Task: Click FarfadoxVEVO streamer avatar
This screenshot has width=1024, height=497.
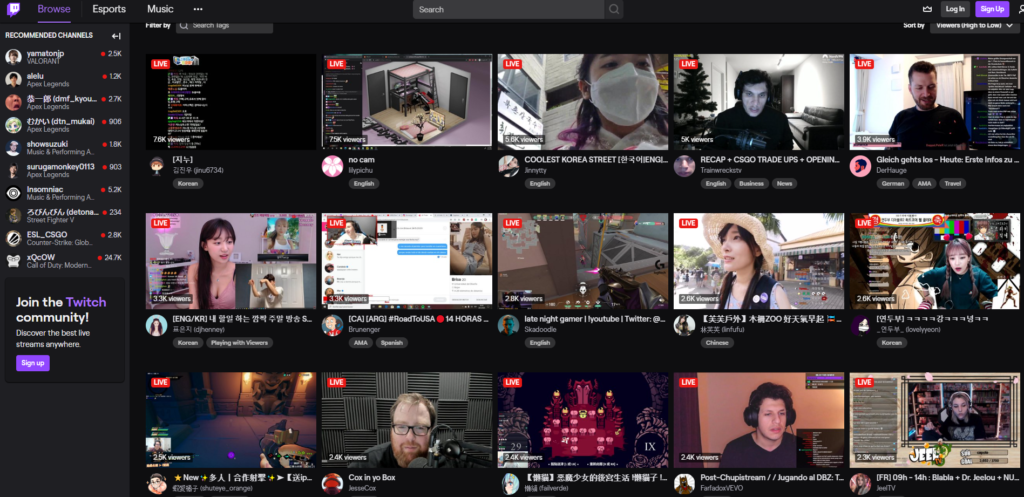Action: pyautogui.click(x=684, y=484)
